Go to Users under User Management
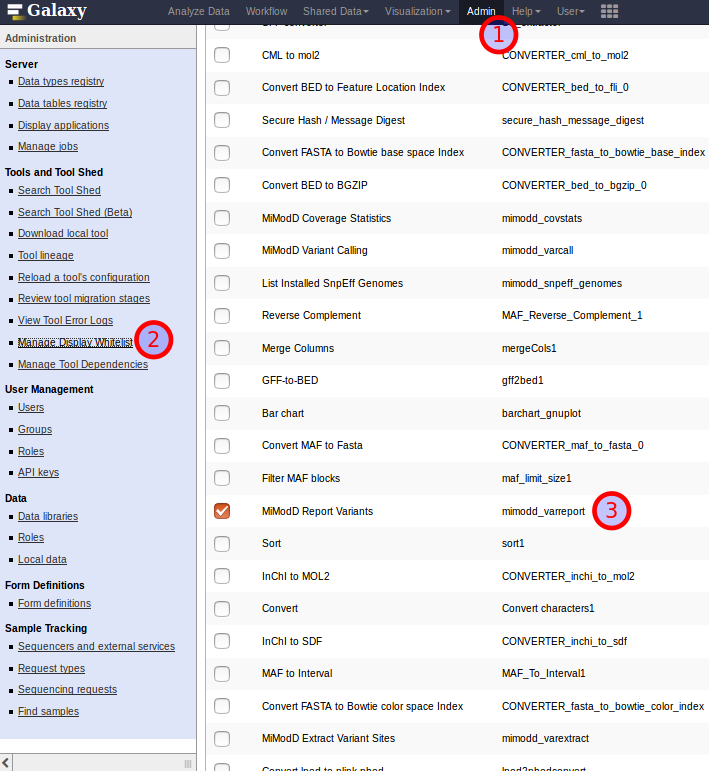The image size is (709, 771). click(x=31, y=408)
